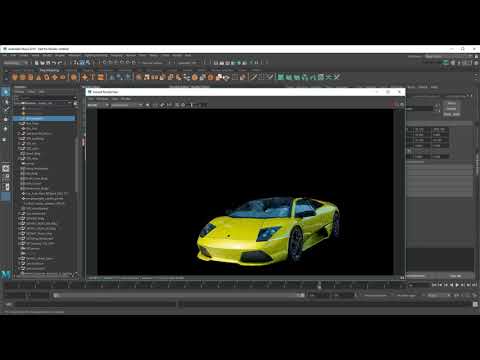Click the go to end of playback button
This screenshot has height=360, width=480.
(474, 285)
